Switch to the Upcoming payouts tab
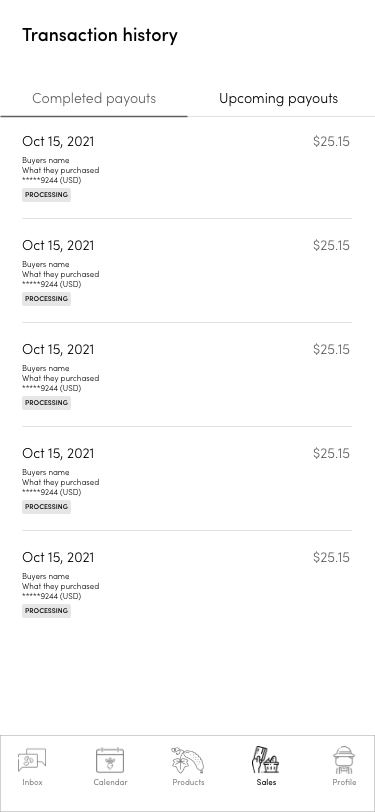Viewport: 375px width, 812px height. (278, 98)
